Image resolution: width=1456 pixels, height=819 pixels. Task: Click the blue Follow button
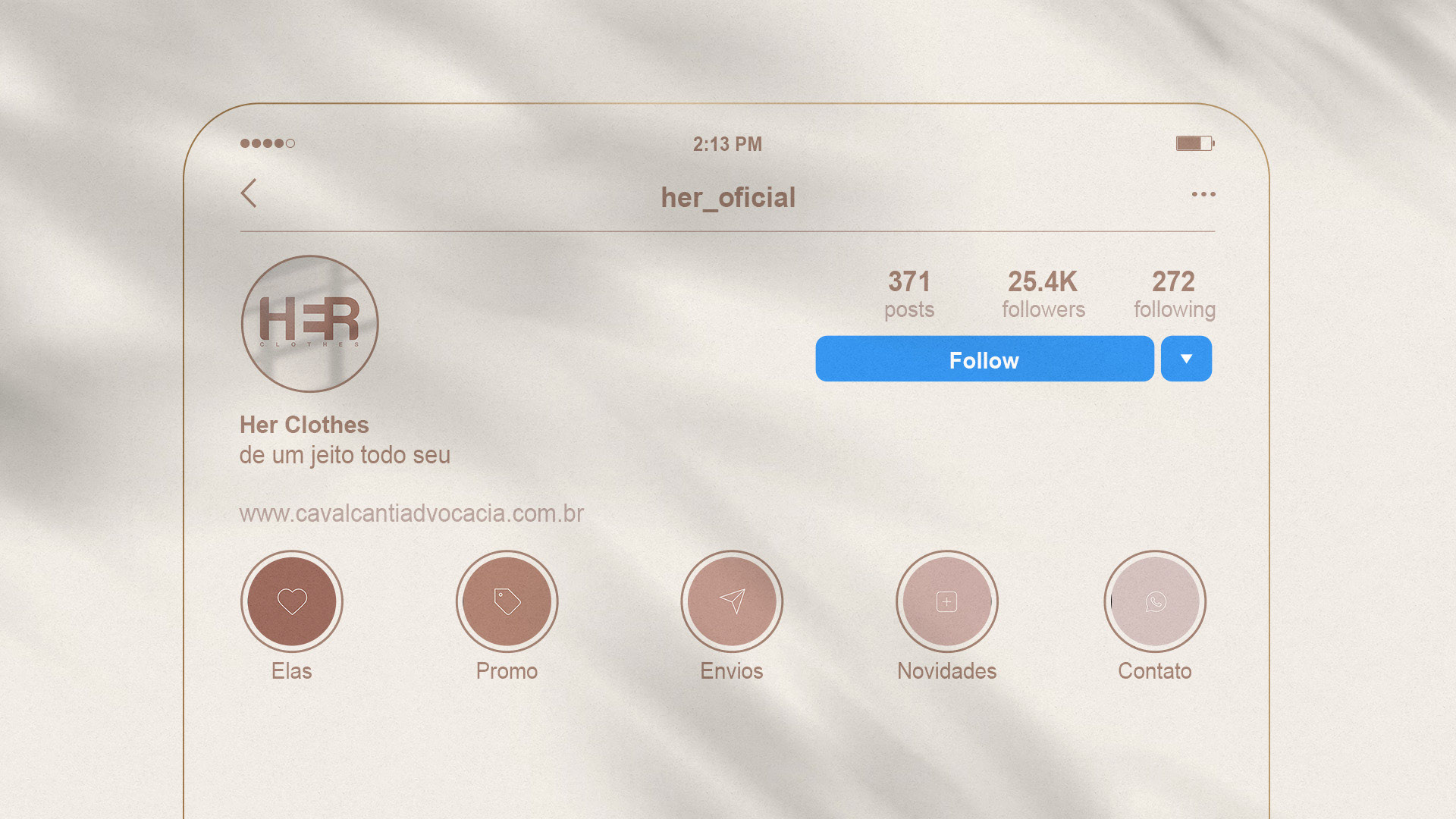pyautogui.click(x=984, y=359)
